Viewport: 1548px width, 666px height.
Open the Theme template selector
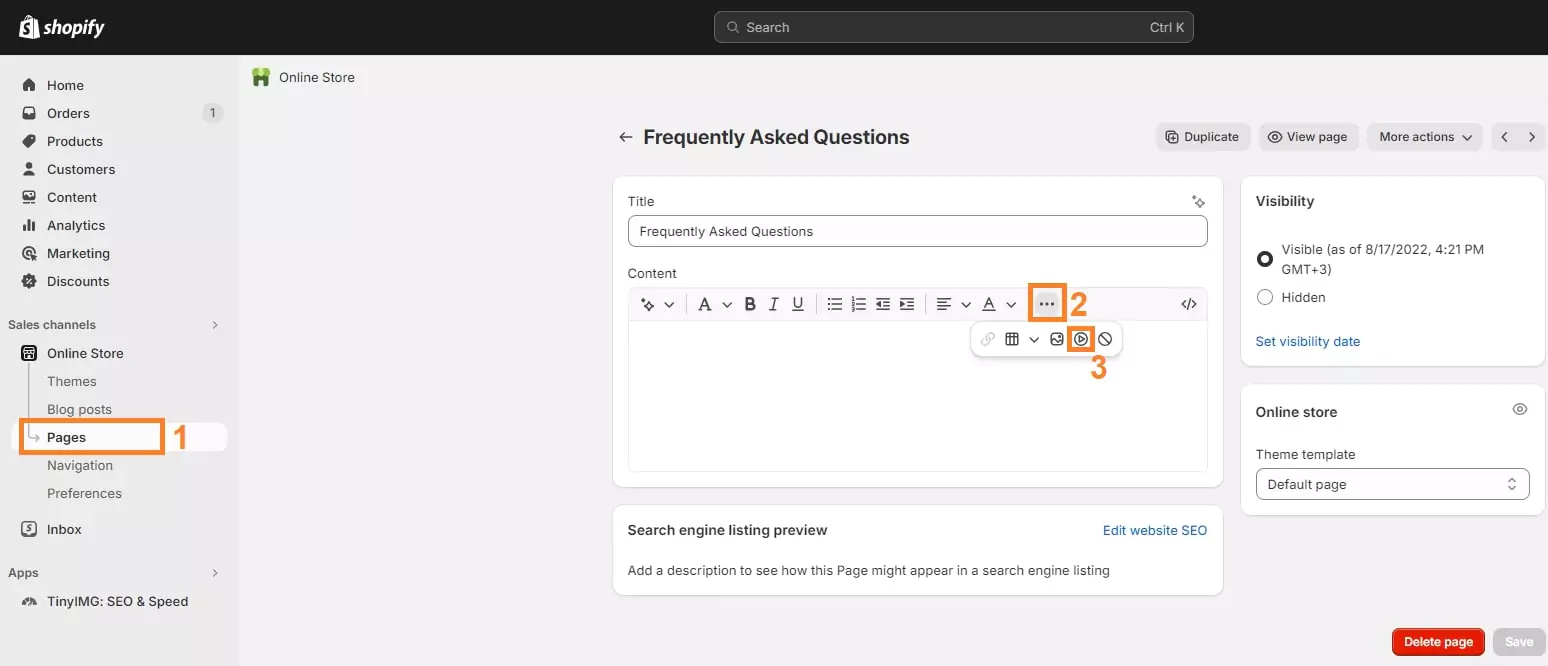(x=1392, y=484)
